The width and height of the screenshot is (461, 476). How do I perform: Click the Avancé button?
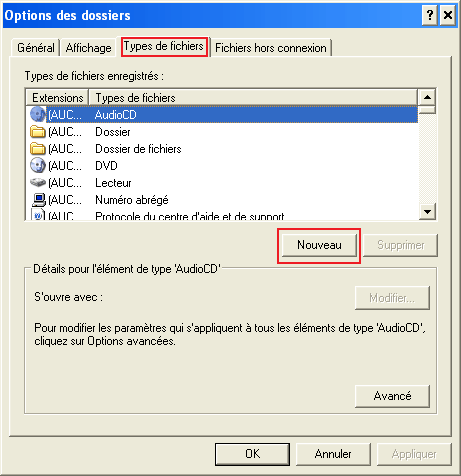coord(392,396)
